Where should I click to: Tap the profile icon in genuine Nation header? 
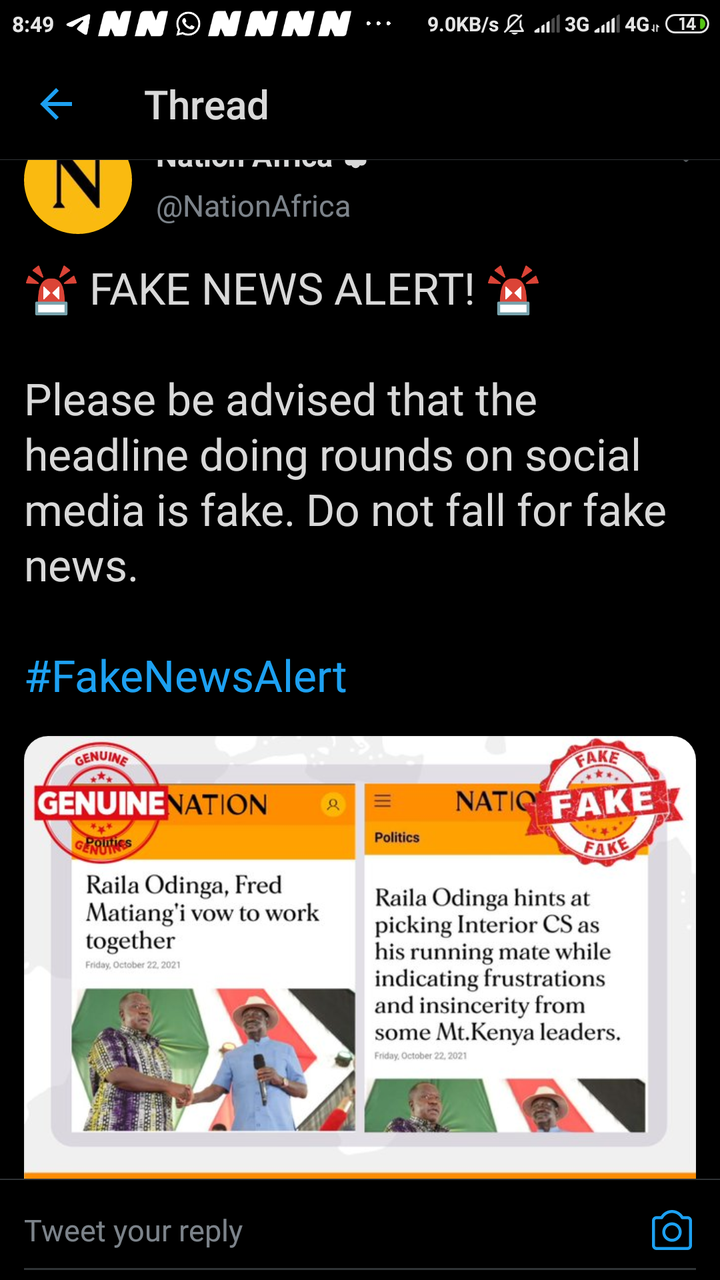(332, 804)
